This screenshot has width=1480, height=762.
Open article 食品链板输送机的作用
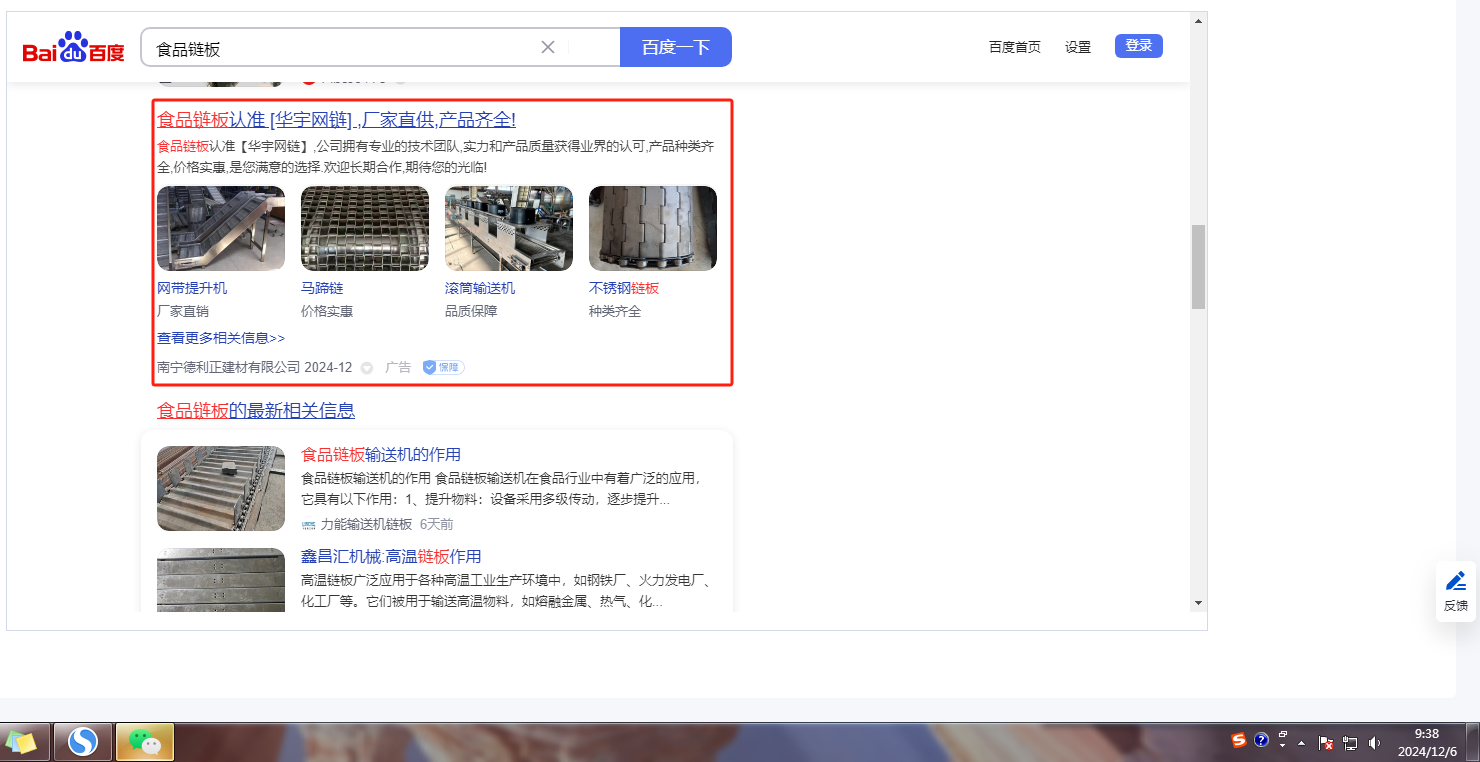(x=381, y=455)
